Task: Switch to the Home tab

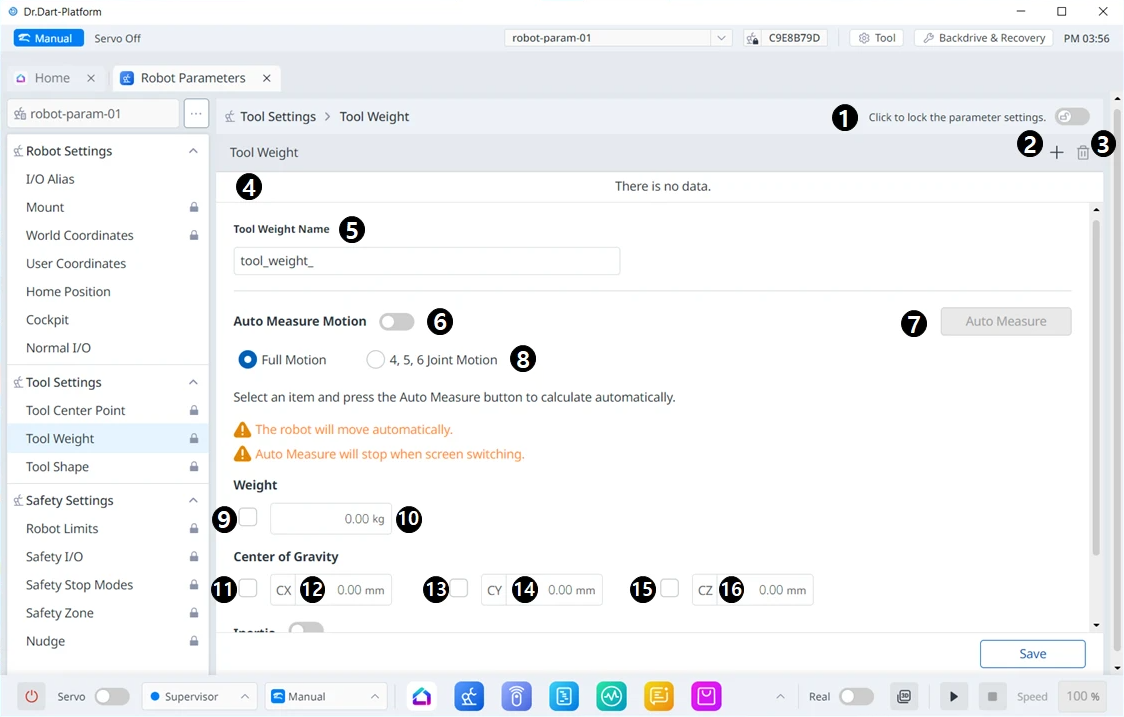Action: (x=52, y=78)
